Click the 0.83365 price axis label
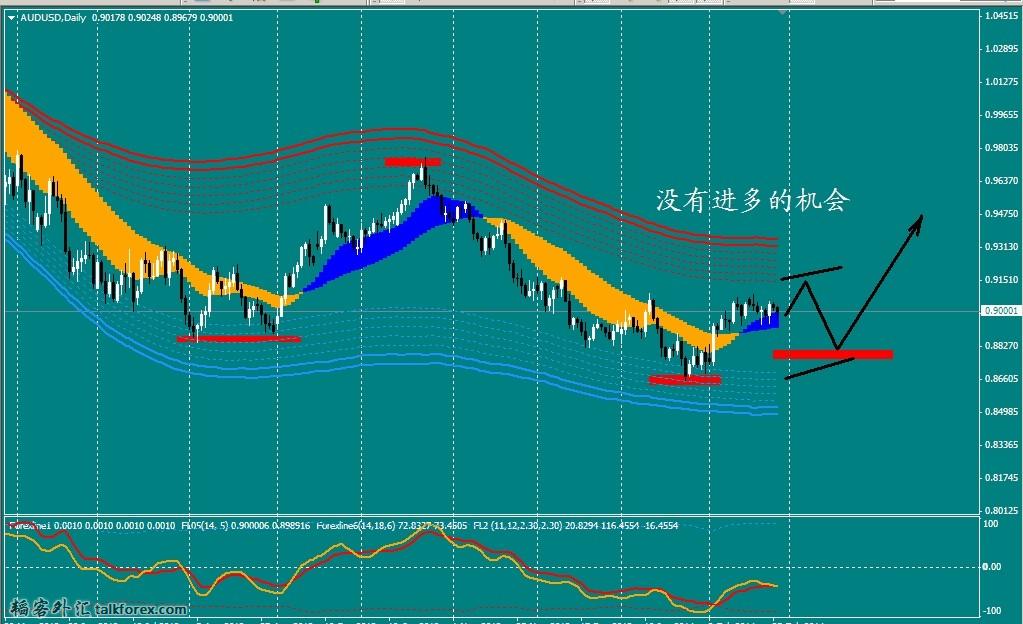1023x624 pixels. click(1001, 445)
